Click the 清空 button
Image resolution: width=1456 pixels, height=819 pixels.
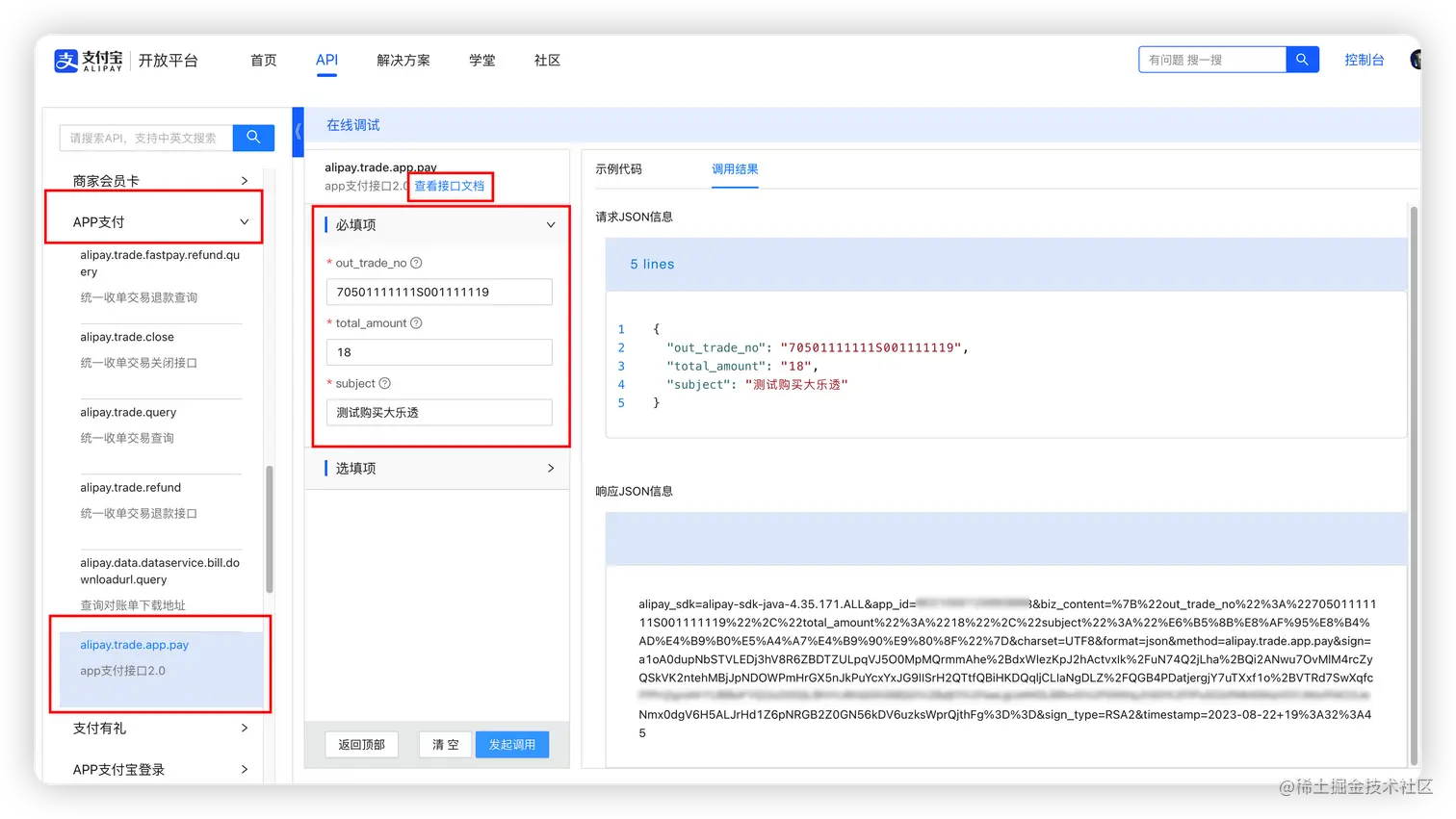coord(445,745)
